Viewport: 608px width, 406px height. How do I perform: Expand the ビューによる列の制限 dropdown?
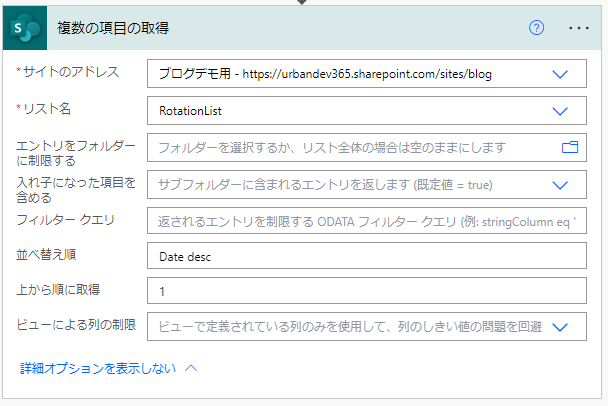pyautogui.click(x=560, y=327)
